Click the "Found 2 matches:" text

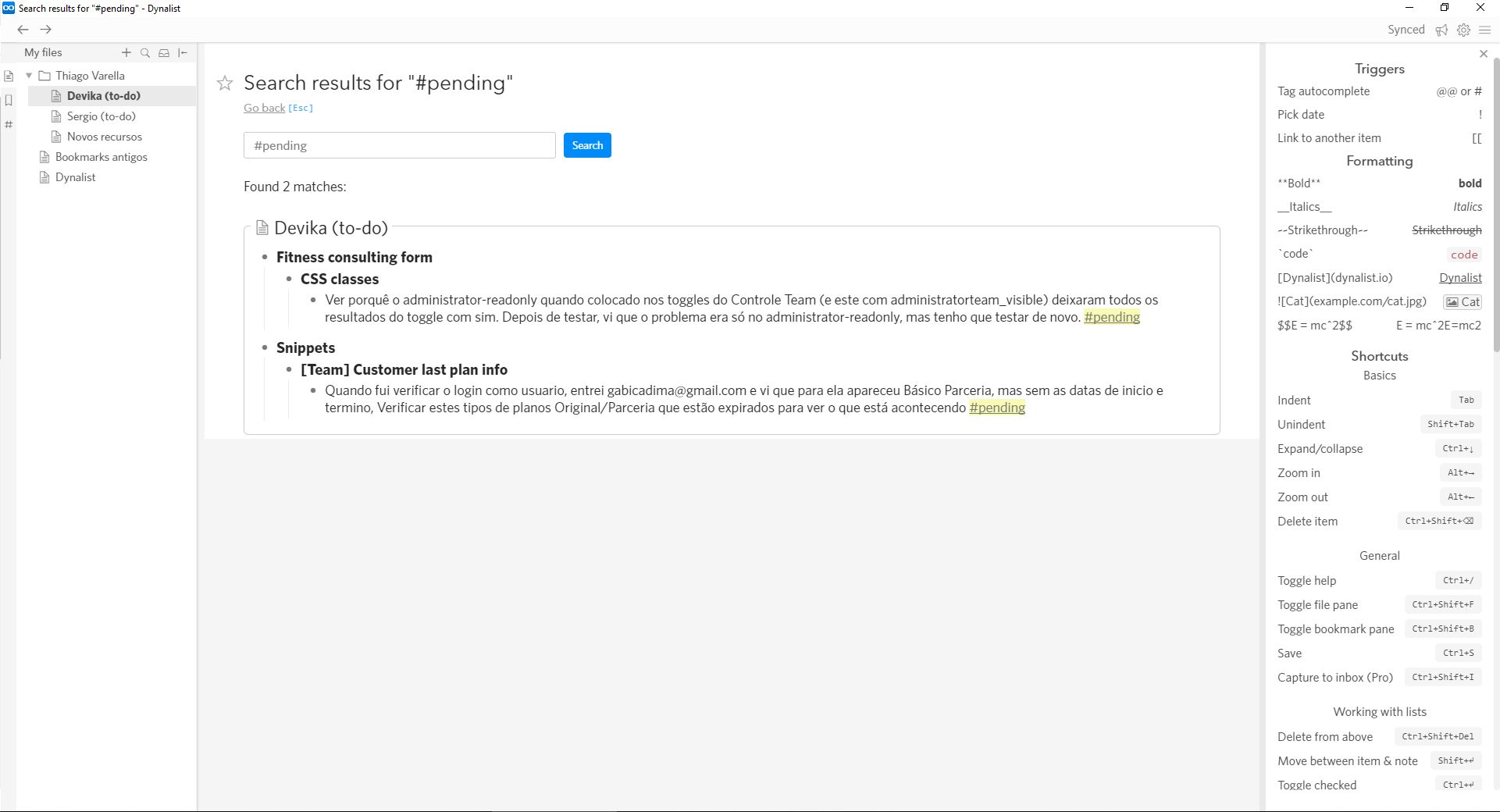pos(295,187)
